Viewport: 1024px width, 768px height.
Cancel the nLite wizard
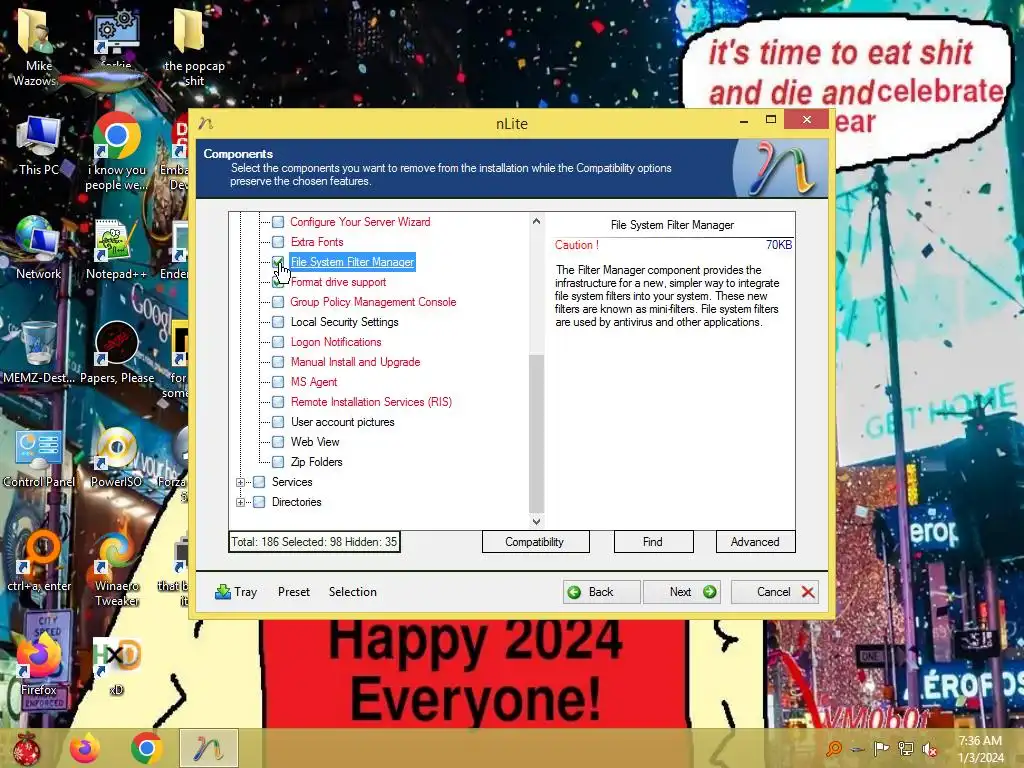click(x=775, y=592)
